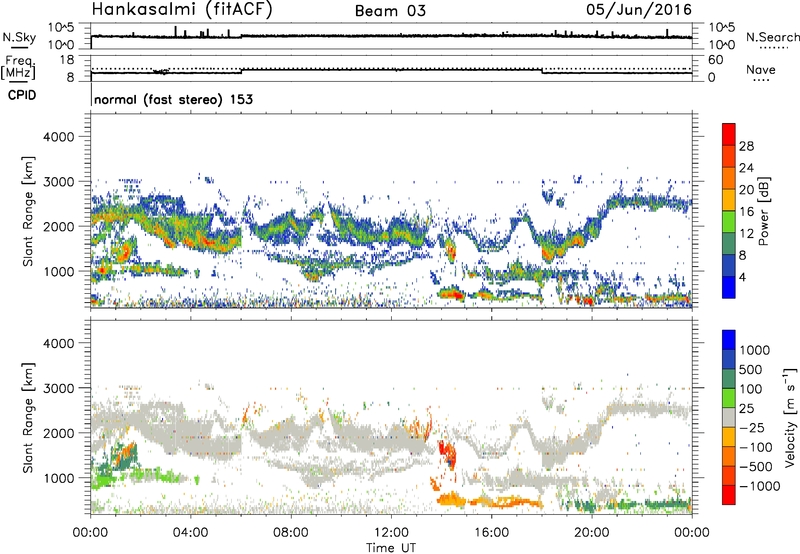Click the date '05/Jun/2016'
Viewport: 800px width, 554px height.
coord(639,9)
